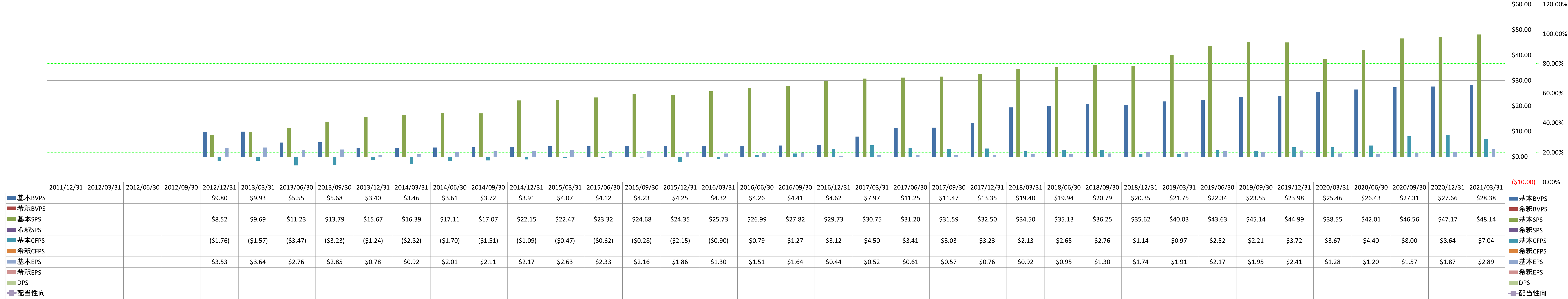
Task: Click the $4.32 BVPS cell for 2016/03/31
Action: click(x=718, y=198)
